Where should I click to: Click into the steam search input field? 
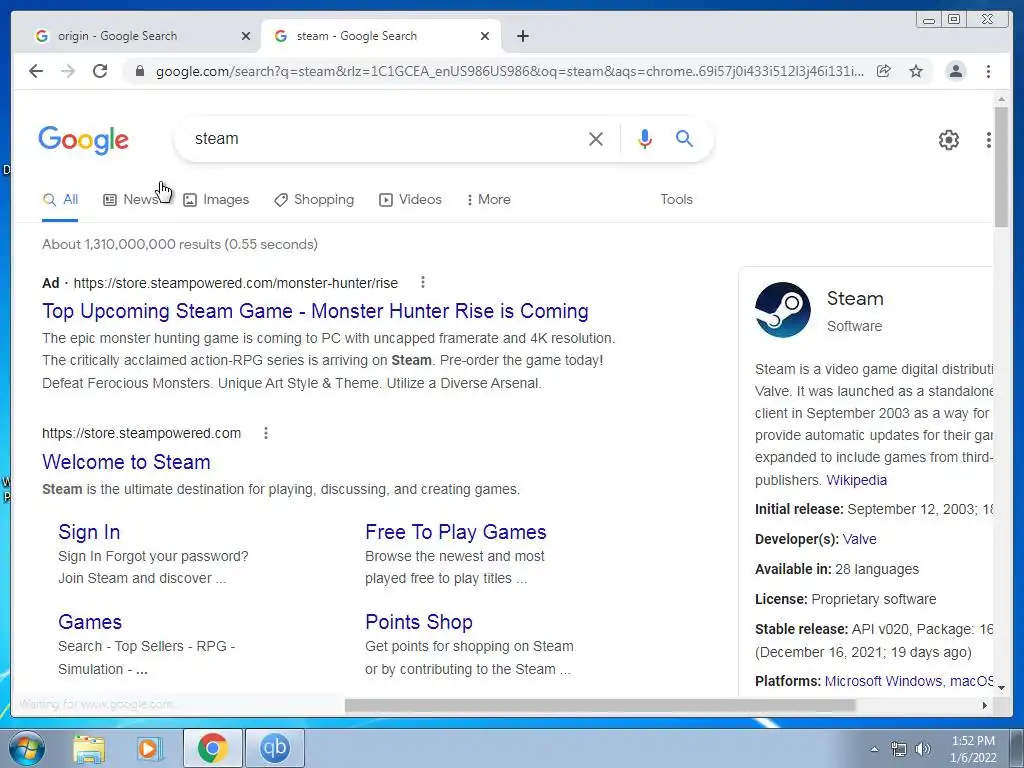pos(385,138)
